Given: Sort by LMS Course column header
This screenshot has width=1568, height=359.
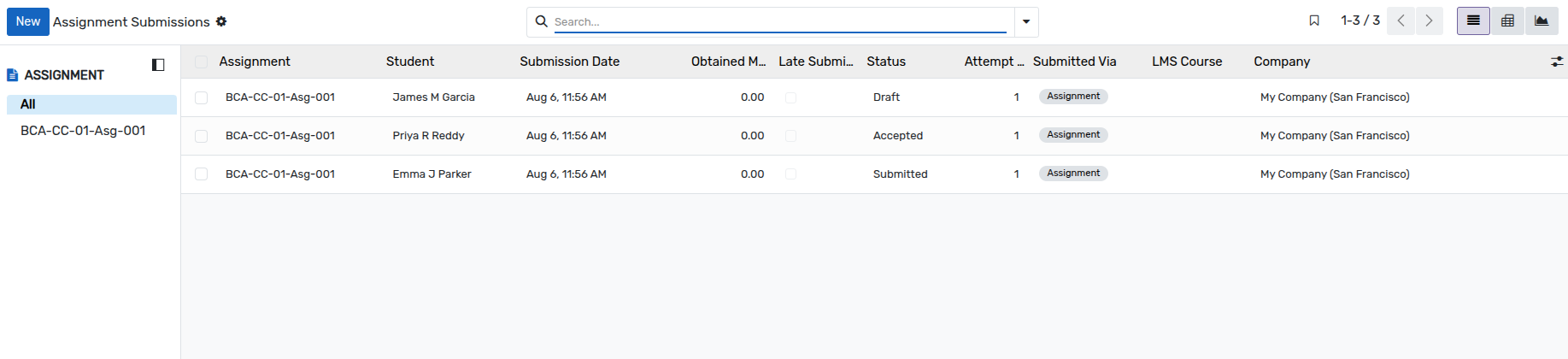Looking at the screenshot, I should point(1187,62).
